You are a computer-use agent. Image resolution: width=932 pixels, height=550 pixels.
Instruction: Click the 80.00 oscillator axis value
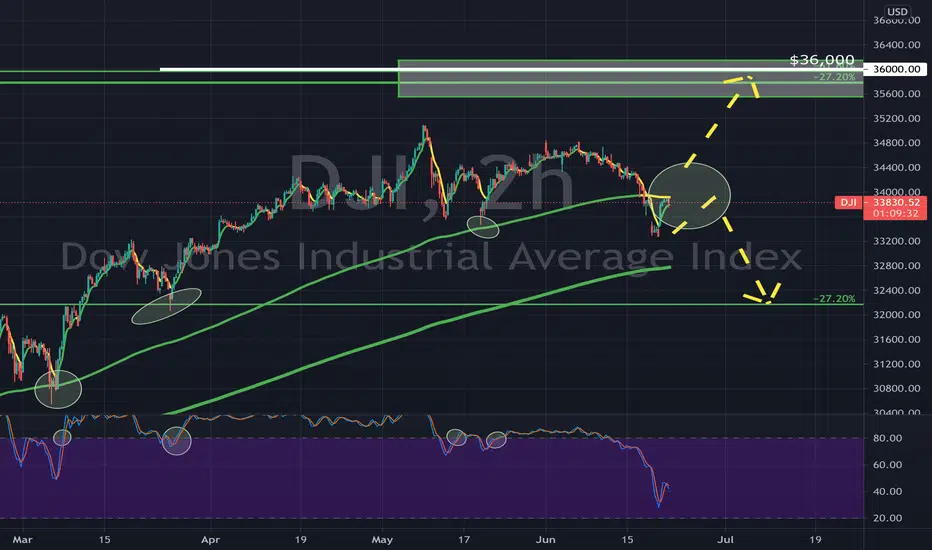point(887,438)
